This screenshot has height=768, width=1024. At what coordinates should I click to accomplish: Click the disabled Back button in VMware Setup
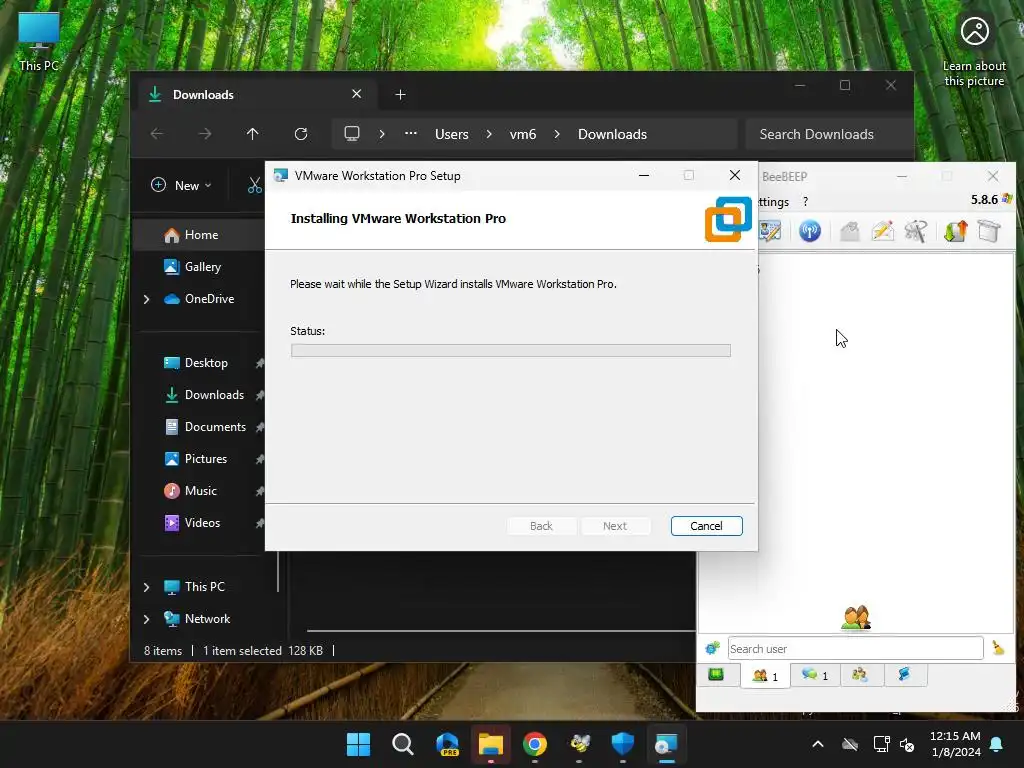click(x=541, y=526)
